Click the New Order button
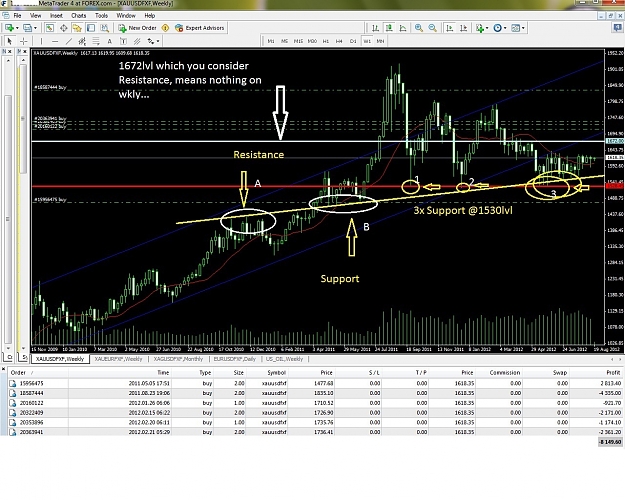This screenshot has height=500, width=625. tap(138, 28)
